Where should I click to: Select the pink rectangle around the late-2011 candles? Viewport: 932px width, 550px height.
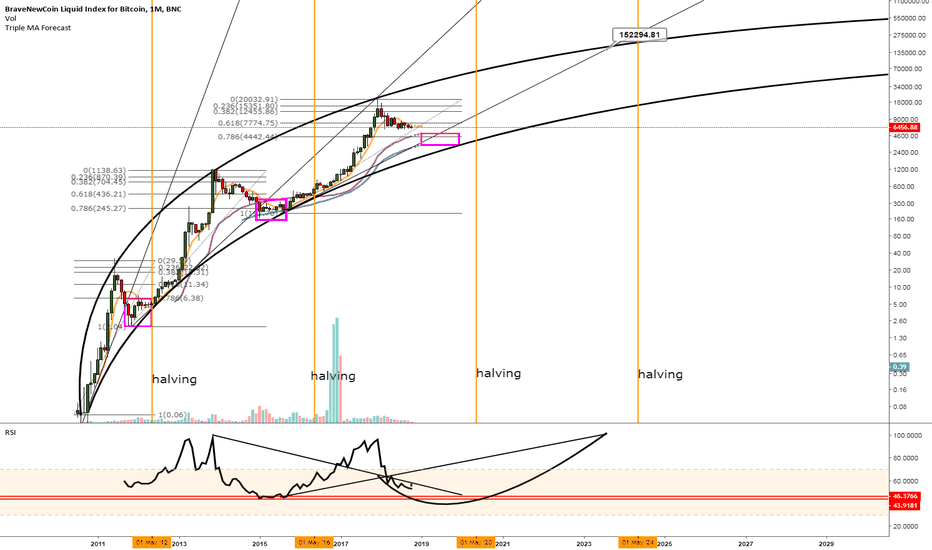pos(138,312)
